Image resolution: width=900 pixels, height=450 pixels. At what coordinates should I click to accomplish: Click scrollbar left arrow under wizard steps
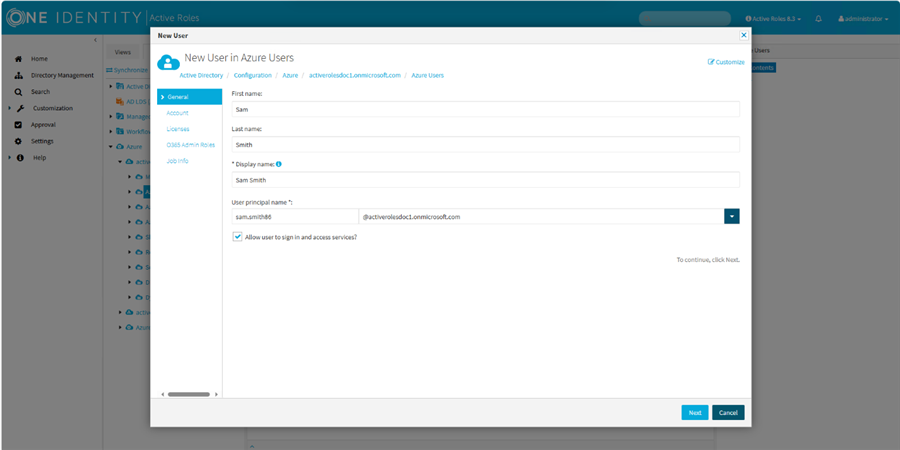click(x=162, y=394)
